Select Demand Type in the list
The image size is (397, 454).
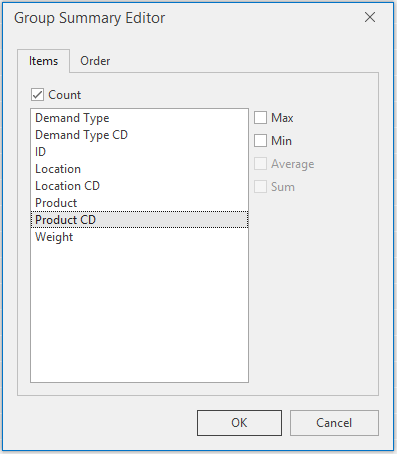click(139, 118)
